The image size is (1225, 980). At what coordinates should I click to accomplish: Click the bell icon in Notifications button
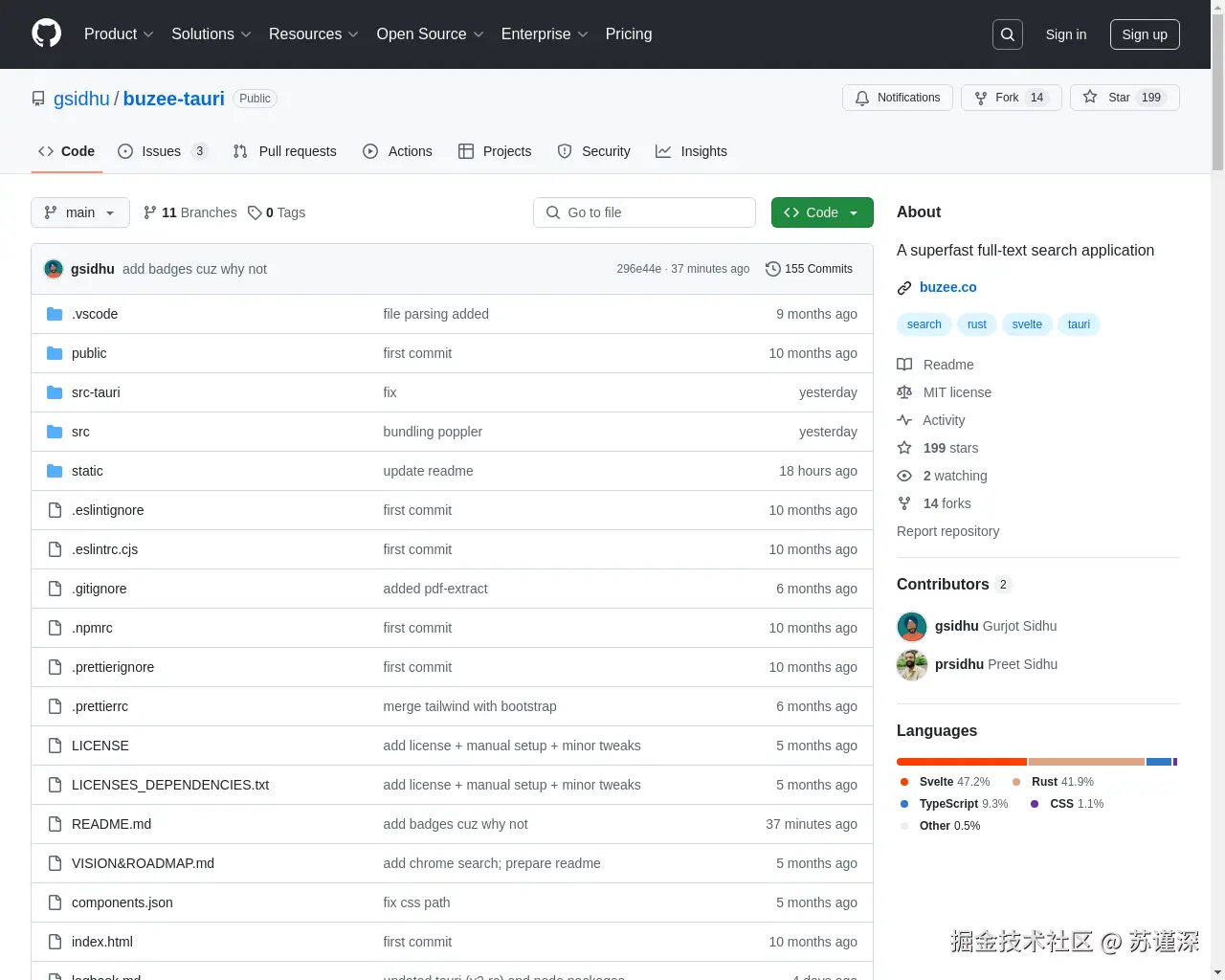point(862,98)
